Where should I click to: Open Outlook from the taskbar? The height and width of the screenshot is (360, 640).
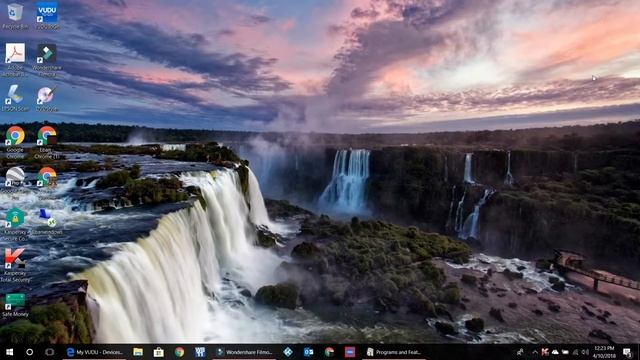(308, 352)
